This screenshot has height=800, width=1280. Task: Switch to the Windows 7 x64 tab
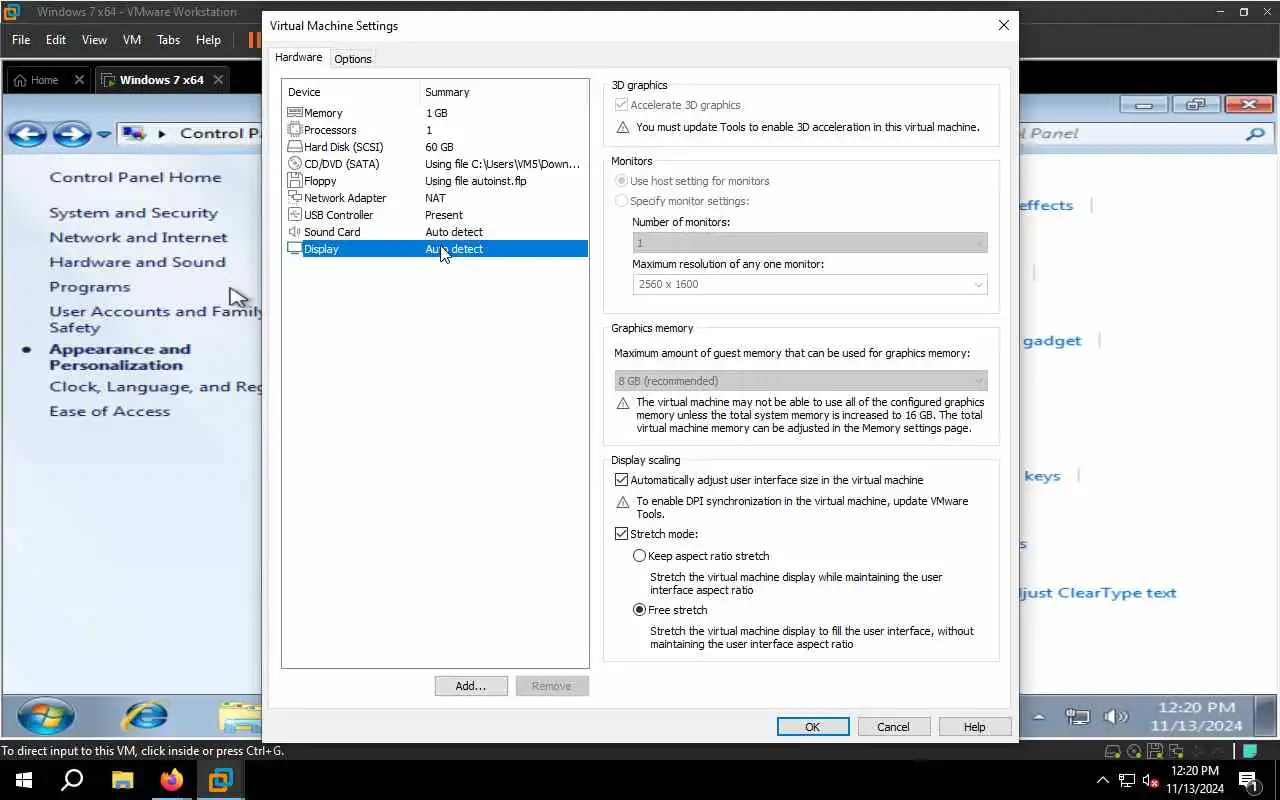tap(161, 80)
